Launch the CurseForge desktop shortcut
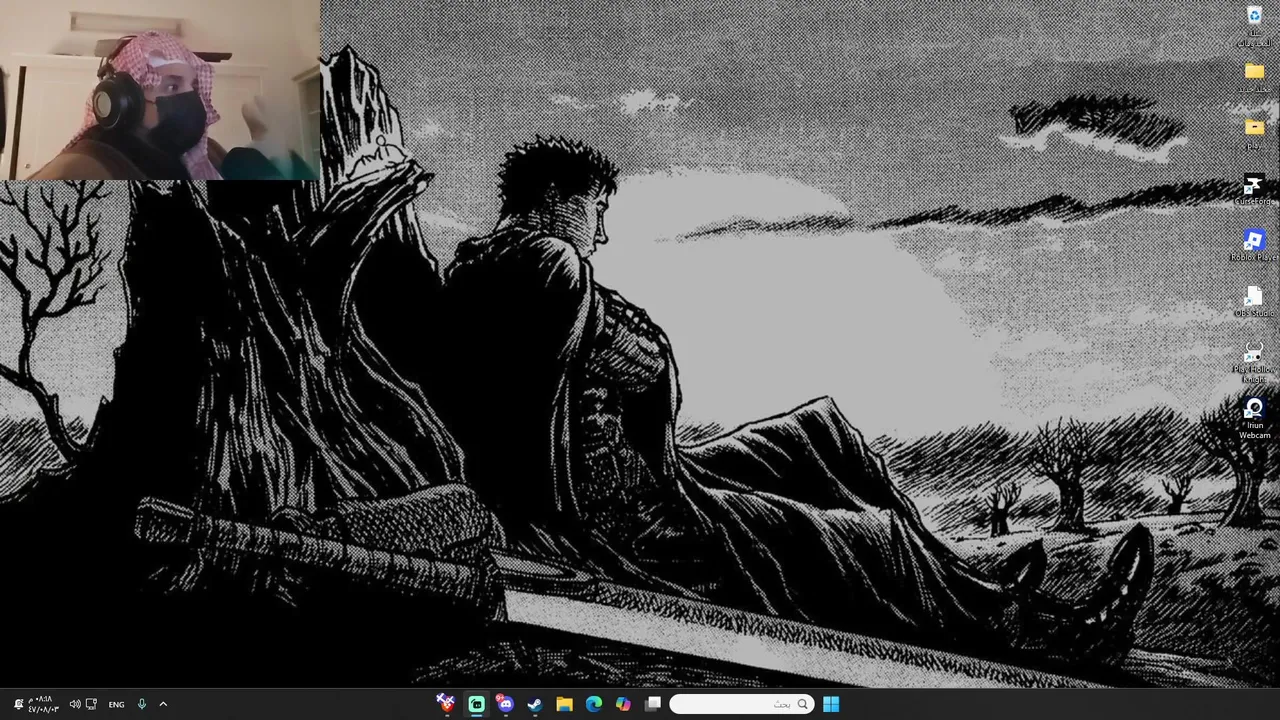Screen dimensions: 1280x720 pyautogui.click(x=1254, y=190)
